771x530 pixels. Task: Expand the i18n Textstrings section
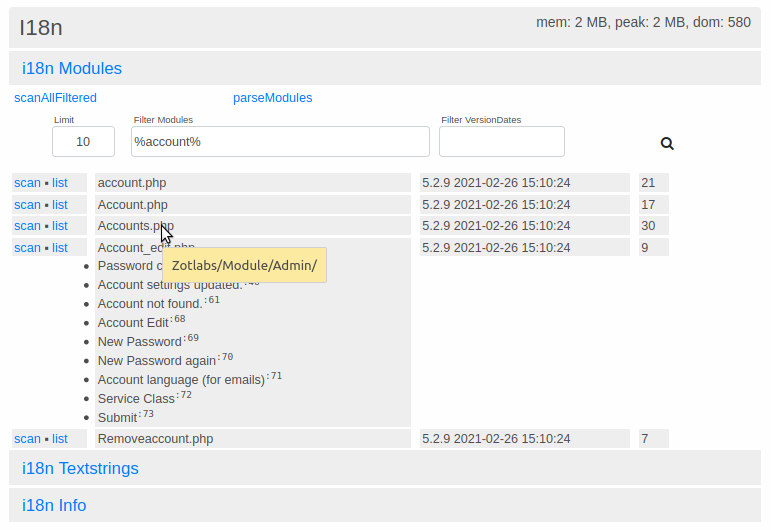pos(80,468)
